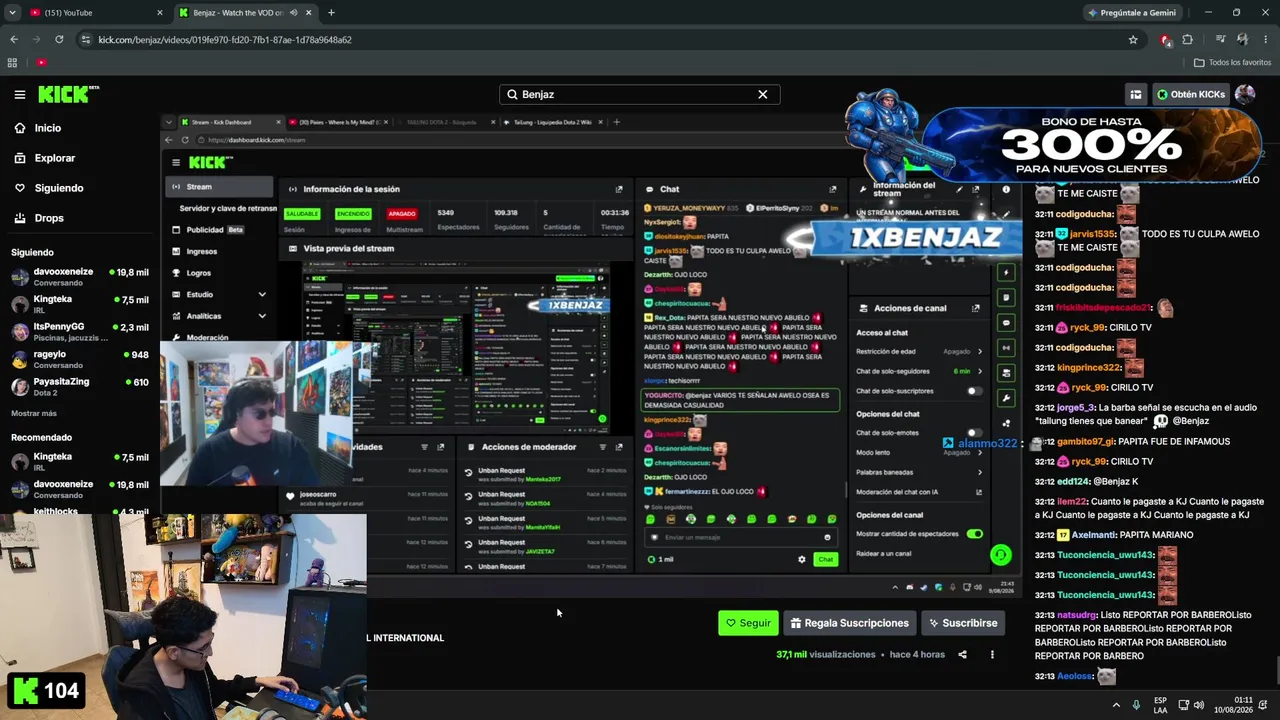Reload the Kick page

click(x=60, y=40)
